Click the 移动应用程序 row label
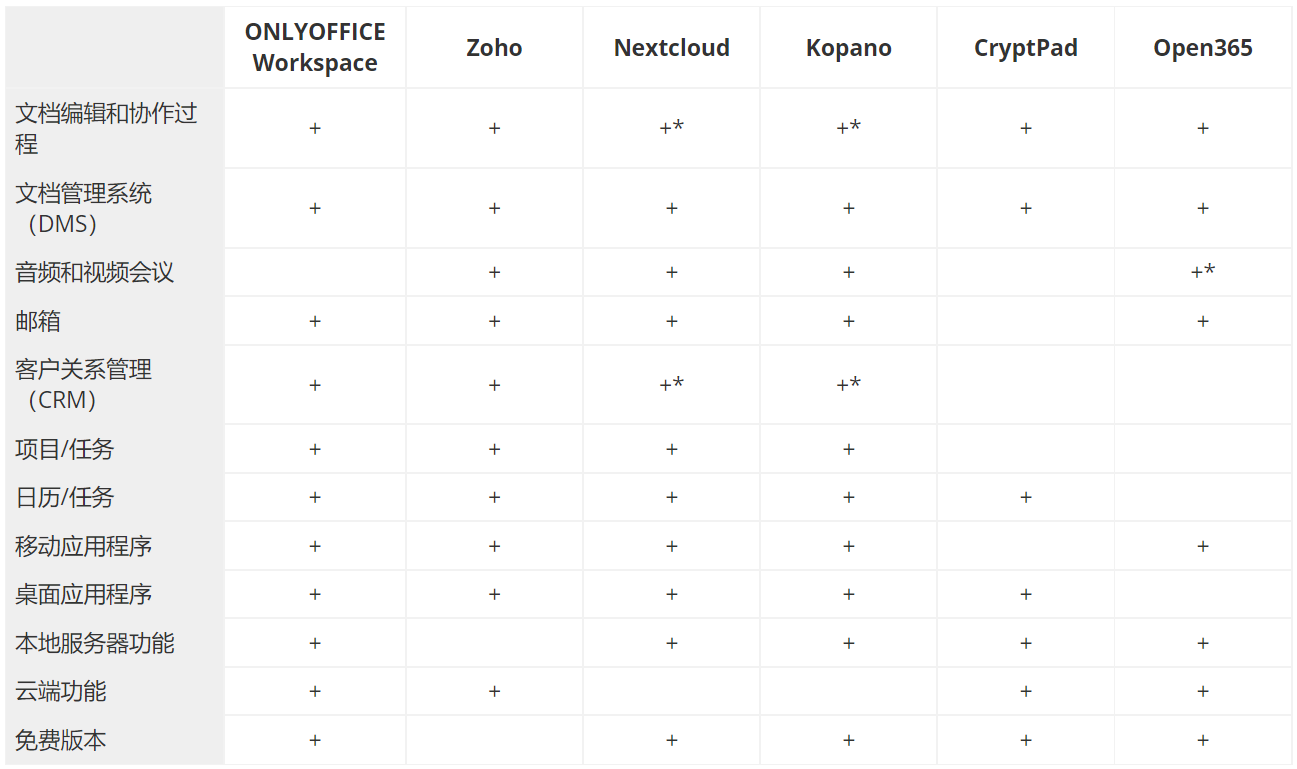This screenshot has width=1297, height=769. click(x=84, y=546)
